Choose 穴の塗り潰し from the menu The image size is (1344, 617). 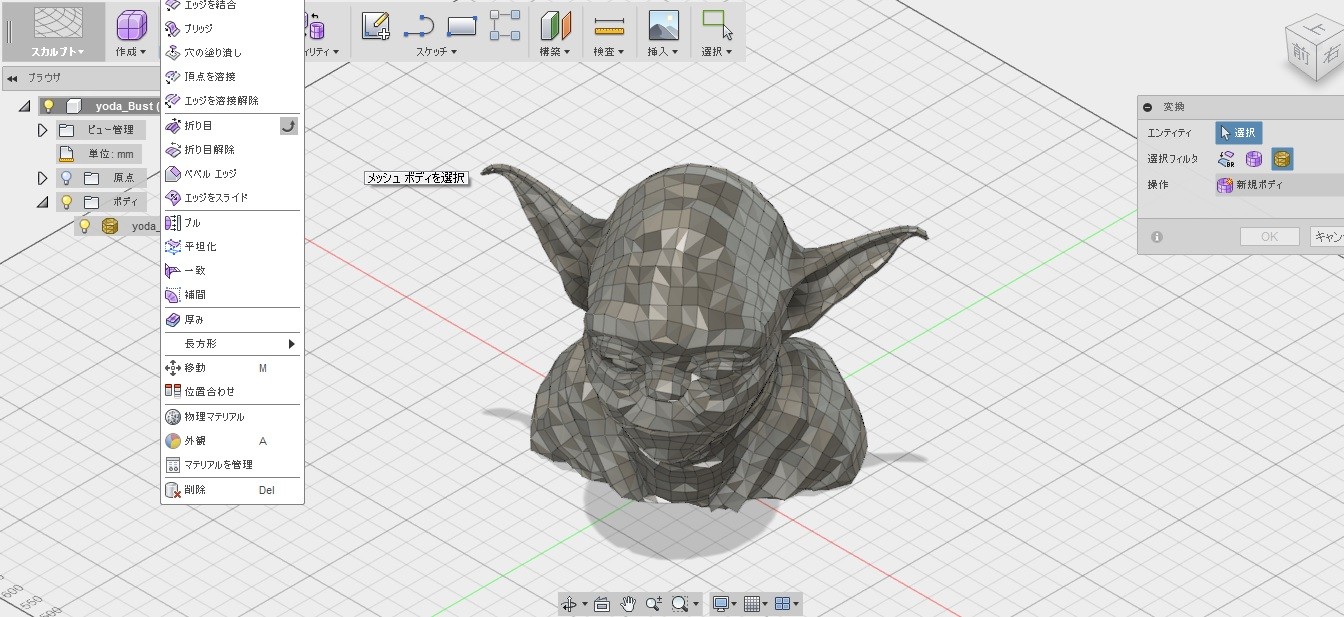coord(232,53)
